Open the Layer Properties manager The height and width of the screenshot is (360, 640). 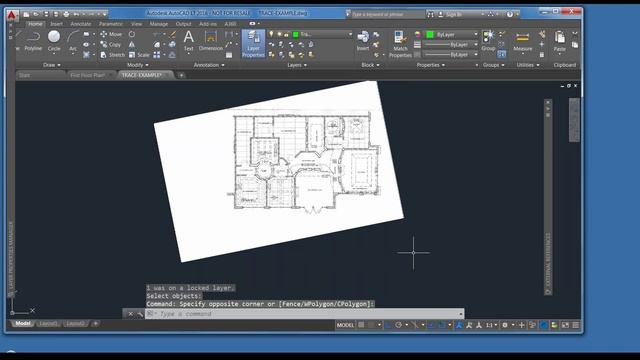point(253,44)
